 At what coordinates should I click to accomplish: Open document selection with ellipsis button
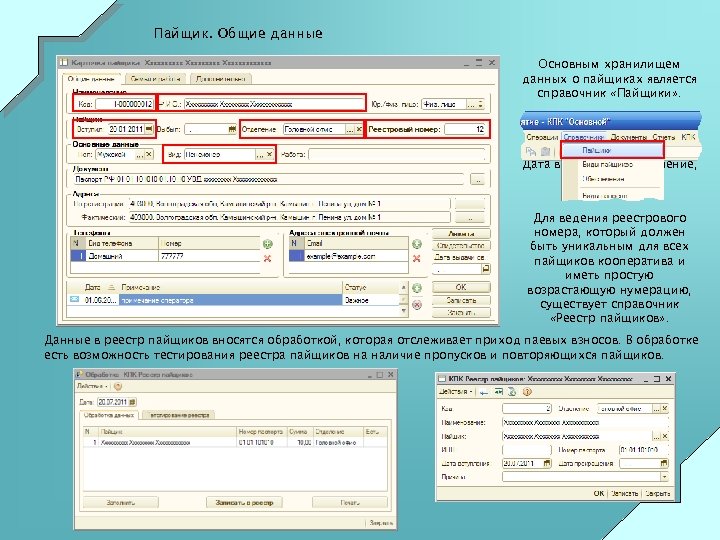478,180
